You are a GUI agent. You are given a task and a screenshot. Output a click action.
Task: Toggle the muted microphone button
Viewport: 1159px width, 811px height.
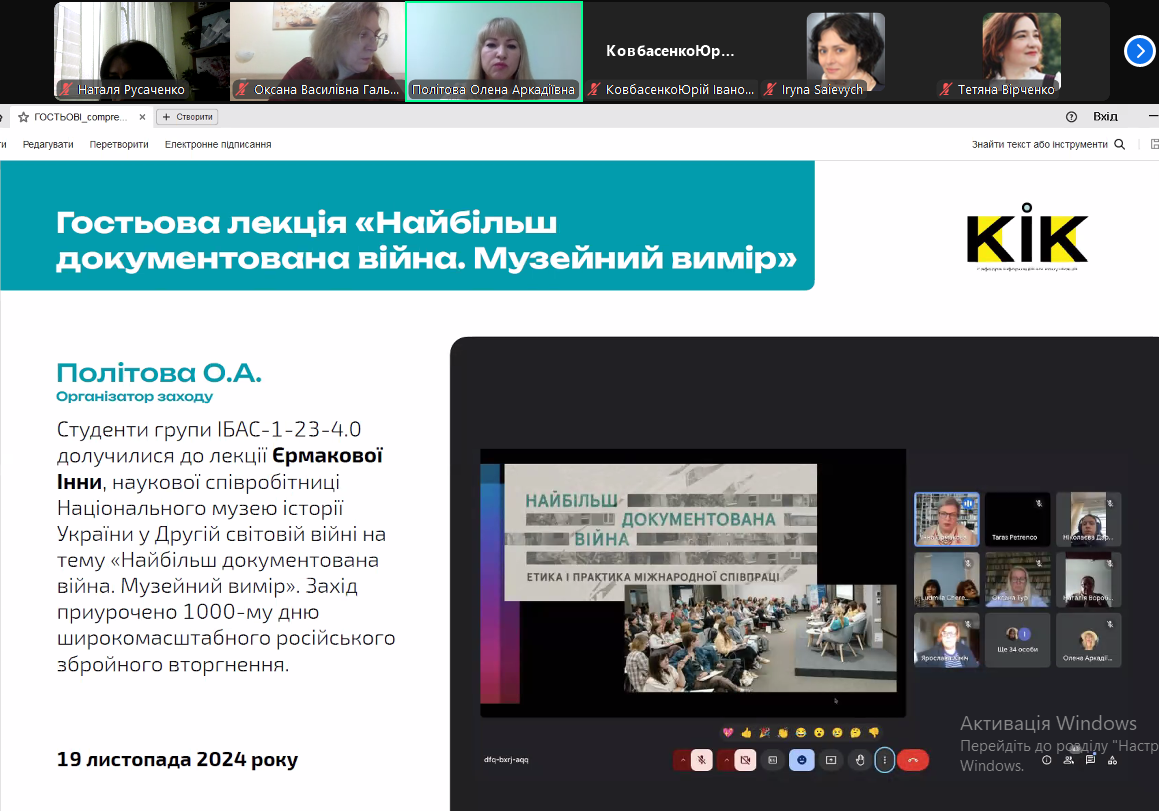(702, 760)
